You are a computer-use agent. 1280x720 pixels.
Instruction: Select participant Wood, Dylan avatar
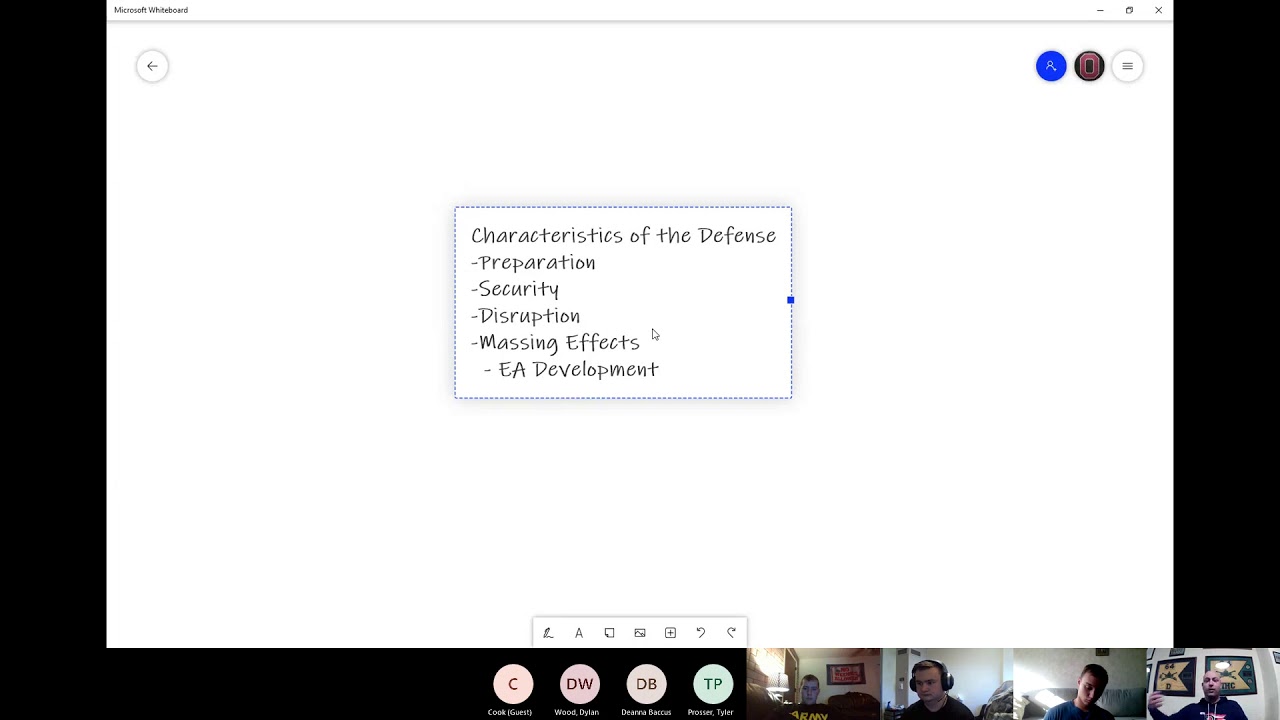(579, 684)
